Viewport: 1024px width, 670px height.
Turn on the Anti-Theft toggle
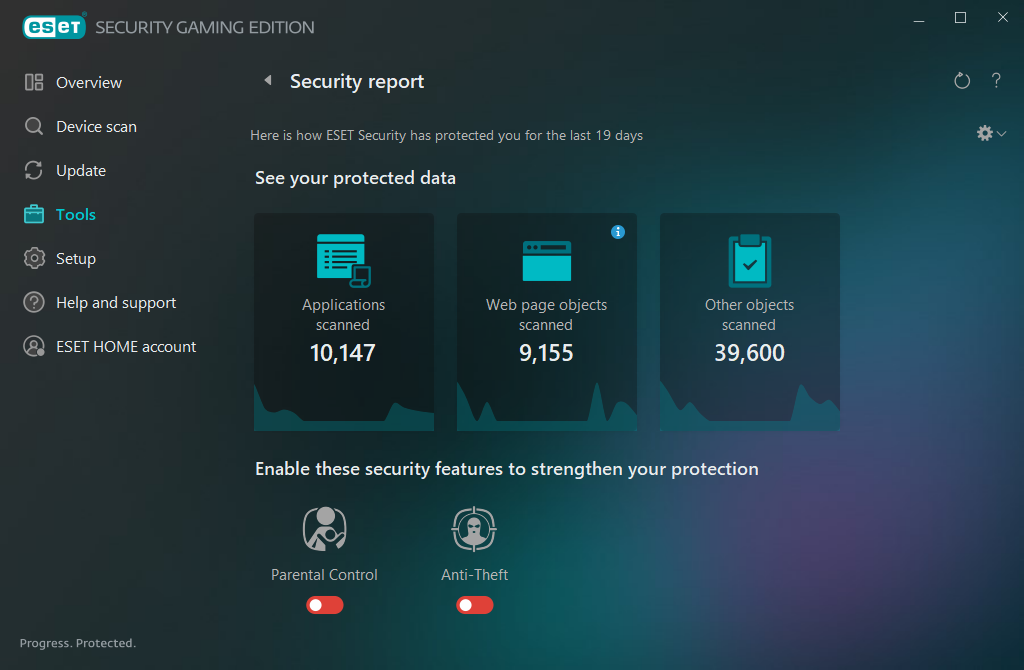click(475, 605)
